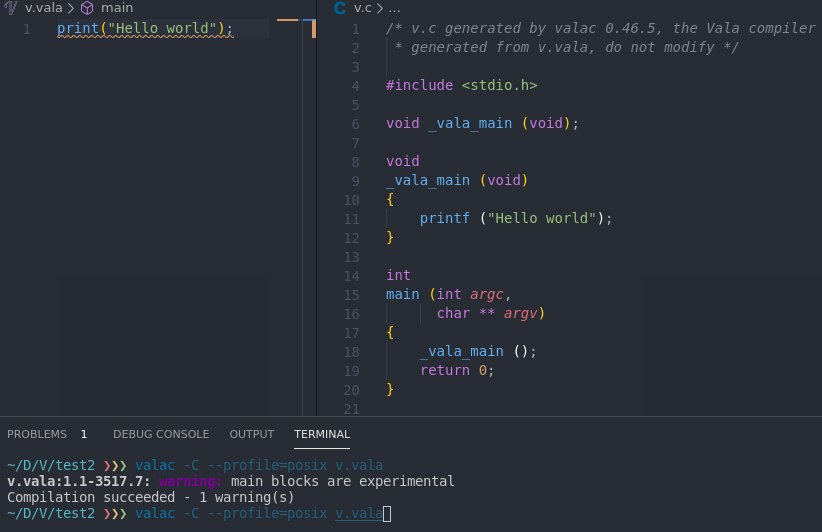Expand the ellipsis breadcrumb after v.c

pos(394,8)
